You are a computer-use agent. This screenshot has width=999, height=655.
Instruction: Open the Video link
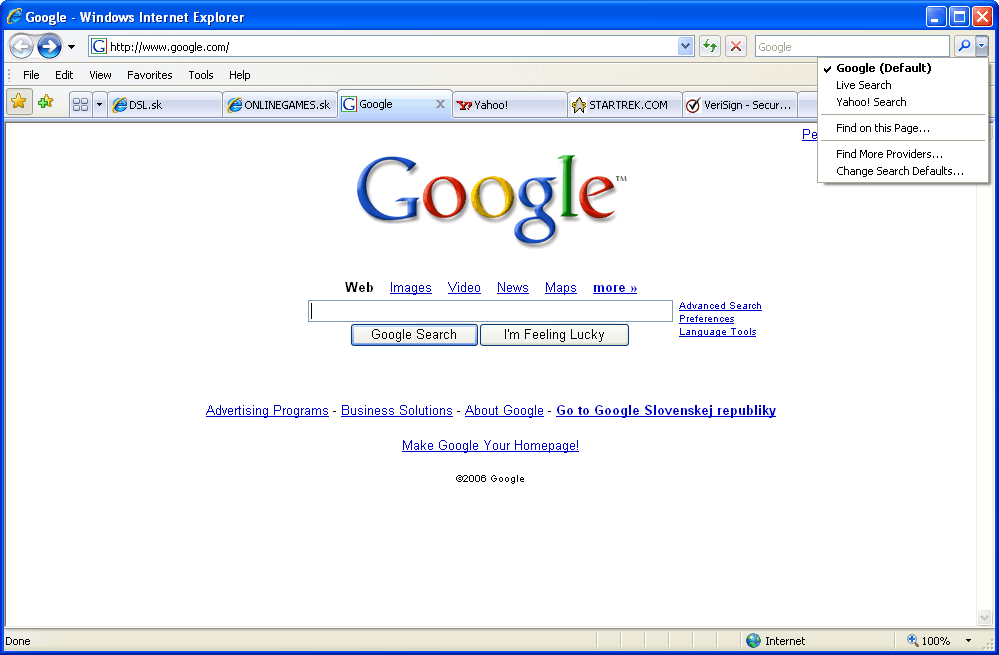[x=464, y=288]
